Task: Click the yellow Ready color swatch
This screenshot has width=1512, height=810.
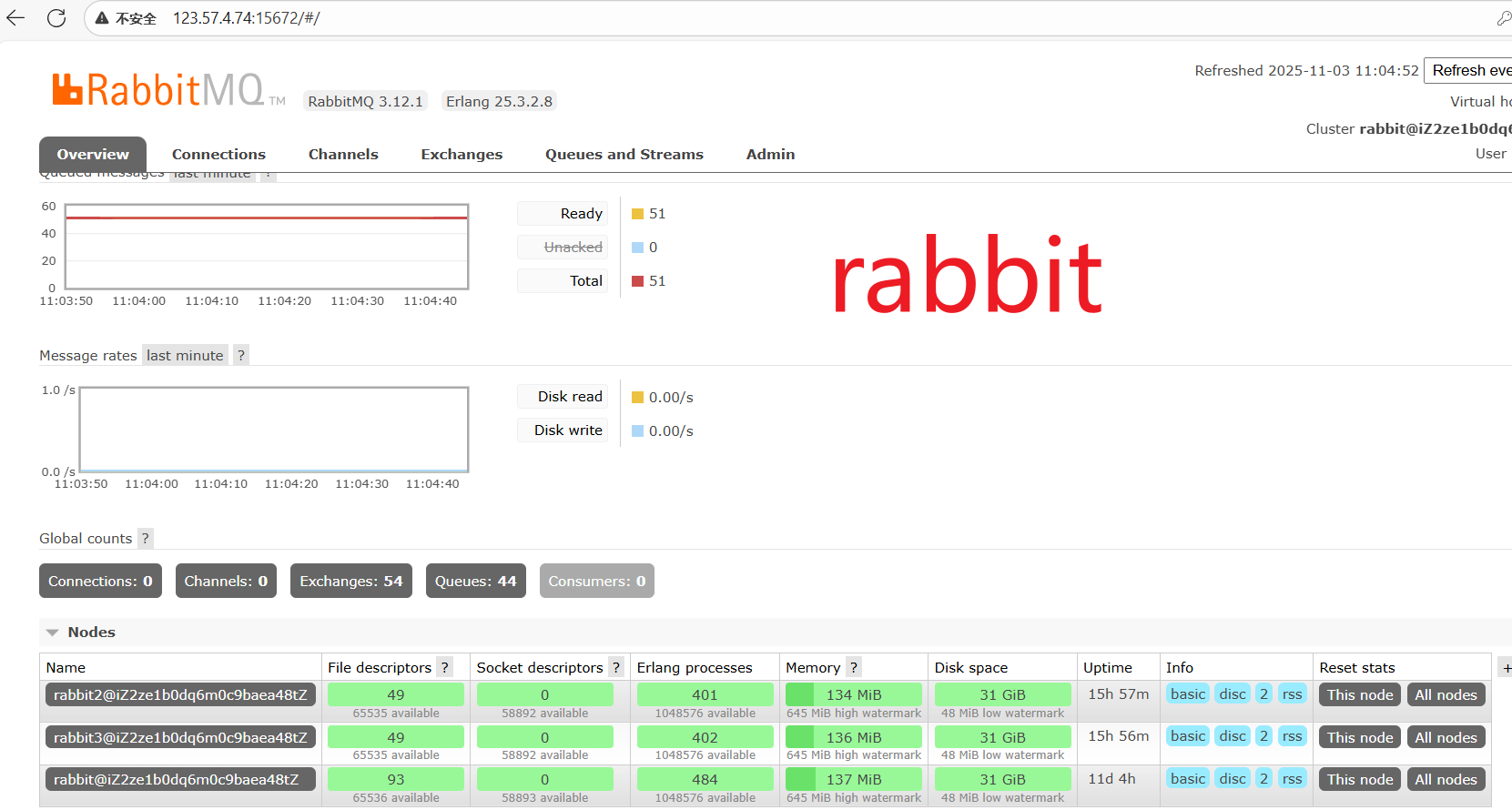Action: tap(638, 214)
